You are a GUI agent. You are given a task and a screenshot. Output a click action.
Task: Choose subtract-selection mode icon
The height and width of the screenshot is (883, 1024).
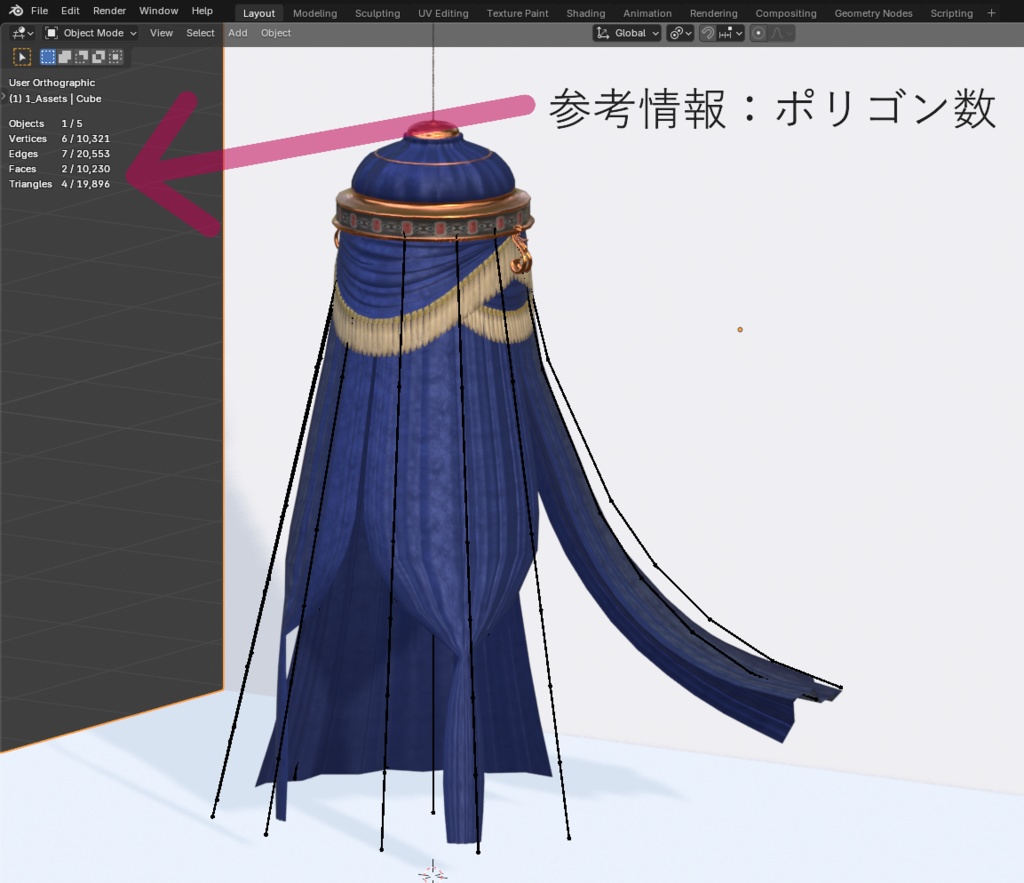[82, 57]
